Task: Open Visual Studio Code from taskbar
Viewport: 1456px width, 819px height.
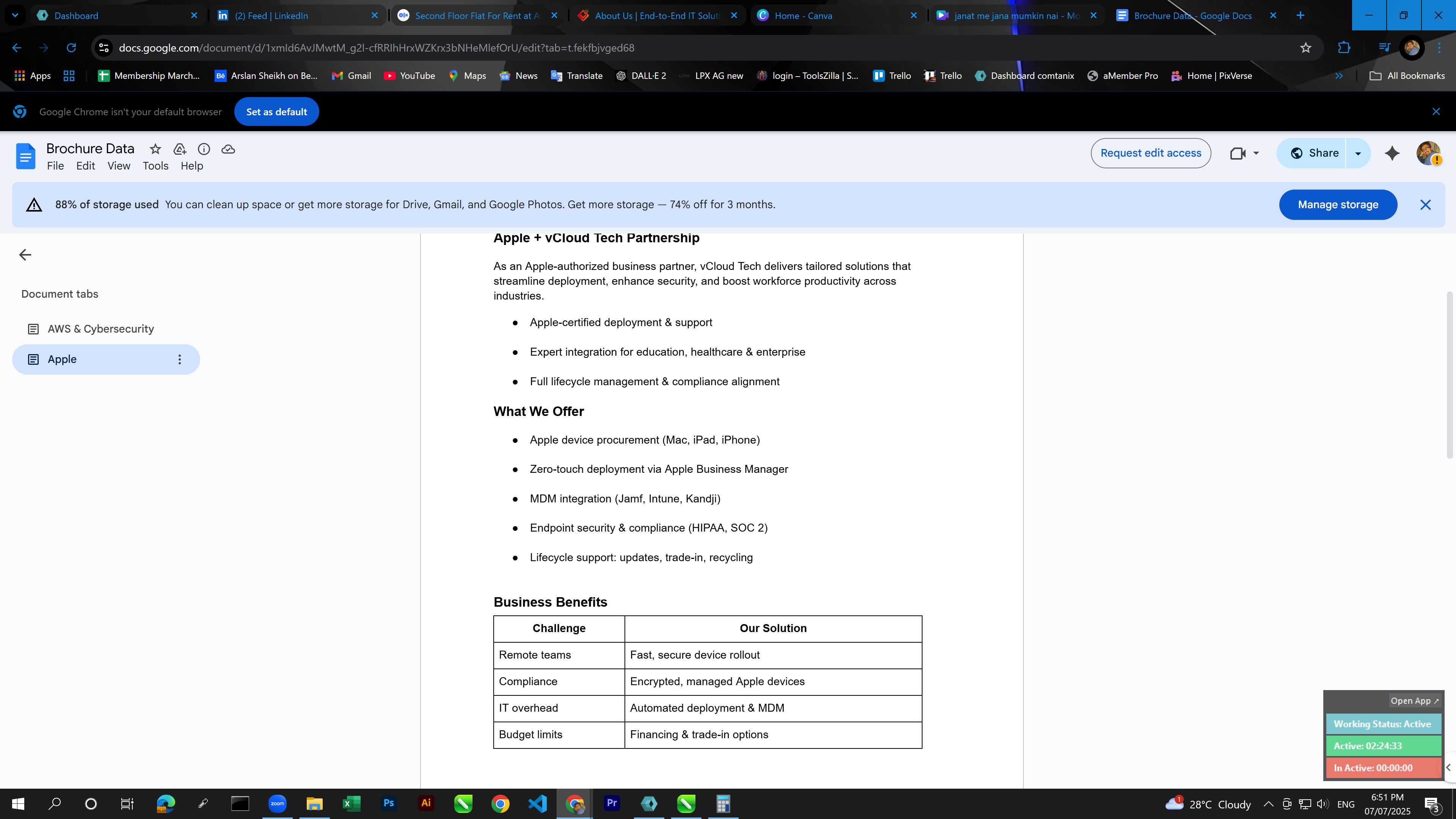Action: [x=538, y=804]
